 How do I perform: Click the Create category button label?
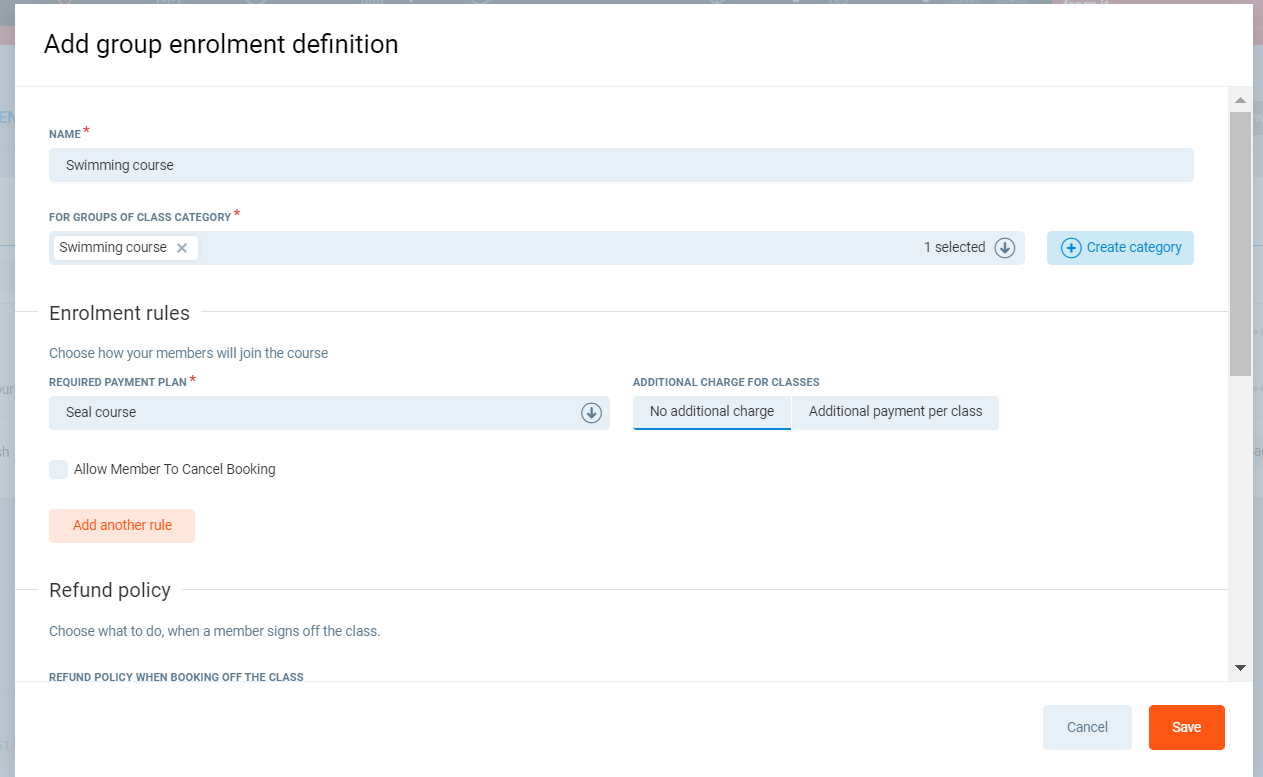pos(1134,248)
